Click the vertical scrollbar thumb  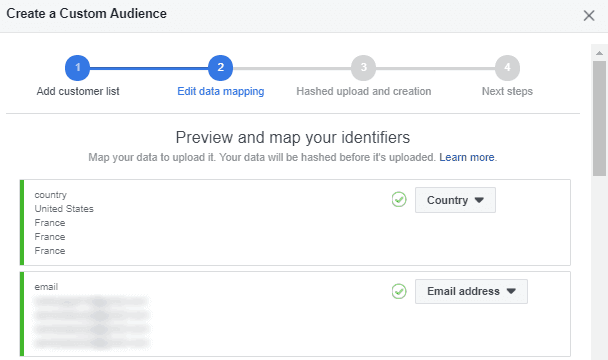click(599, 118)
